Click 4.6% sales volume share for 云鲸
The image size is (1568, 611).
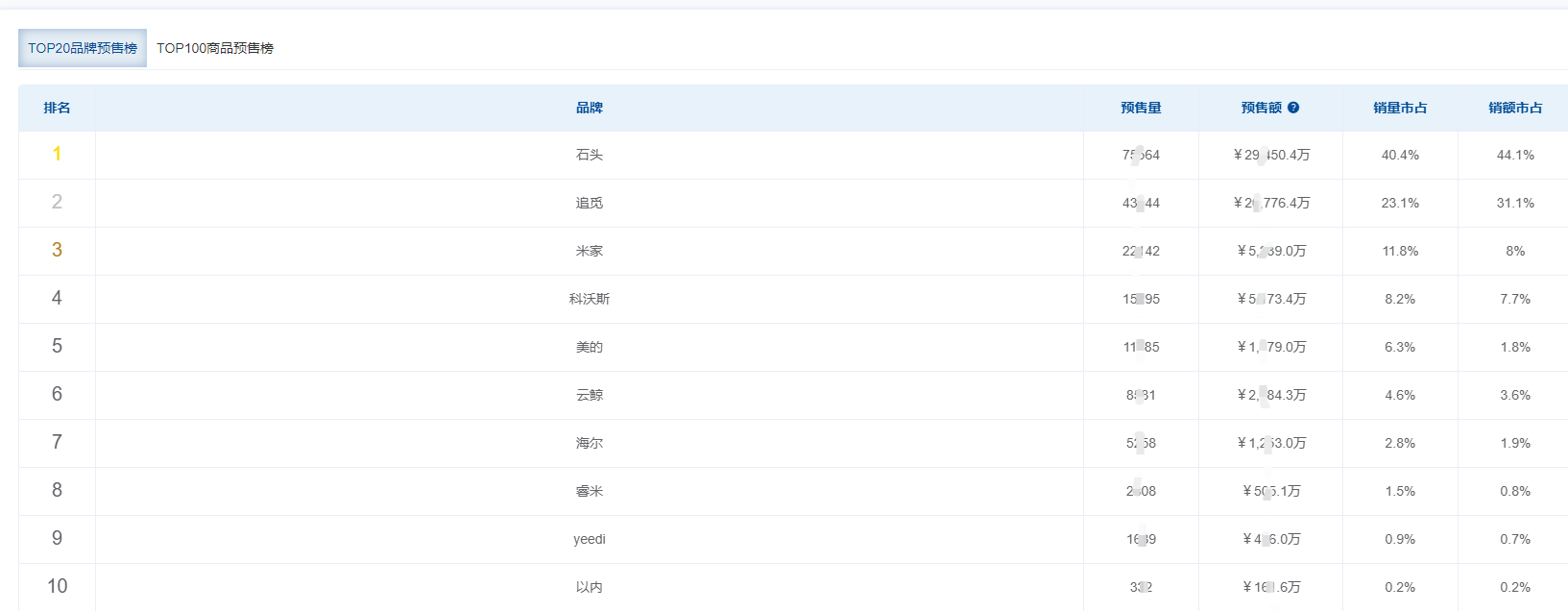[x=1400, y=395]
